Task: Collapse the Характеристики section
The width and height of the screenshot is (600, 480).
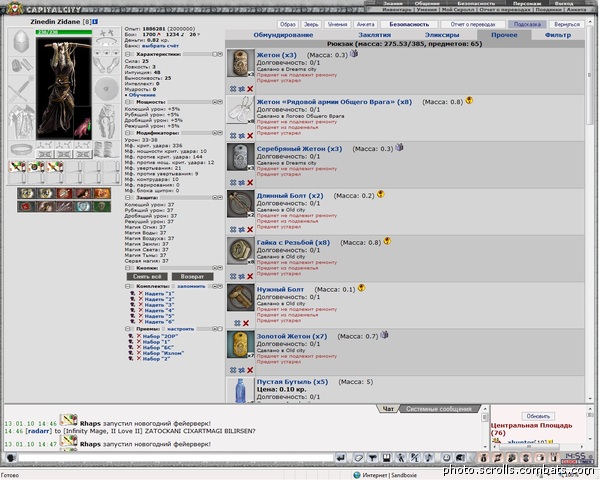Action: pos(128,54)
